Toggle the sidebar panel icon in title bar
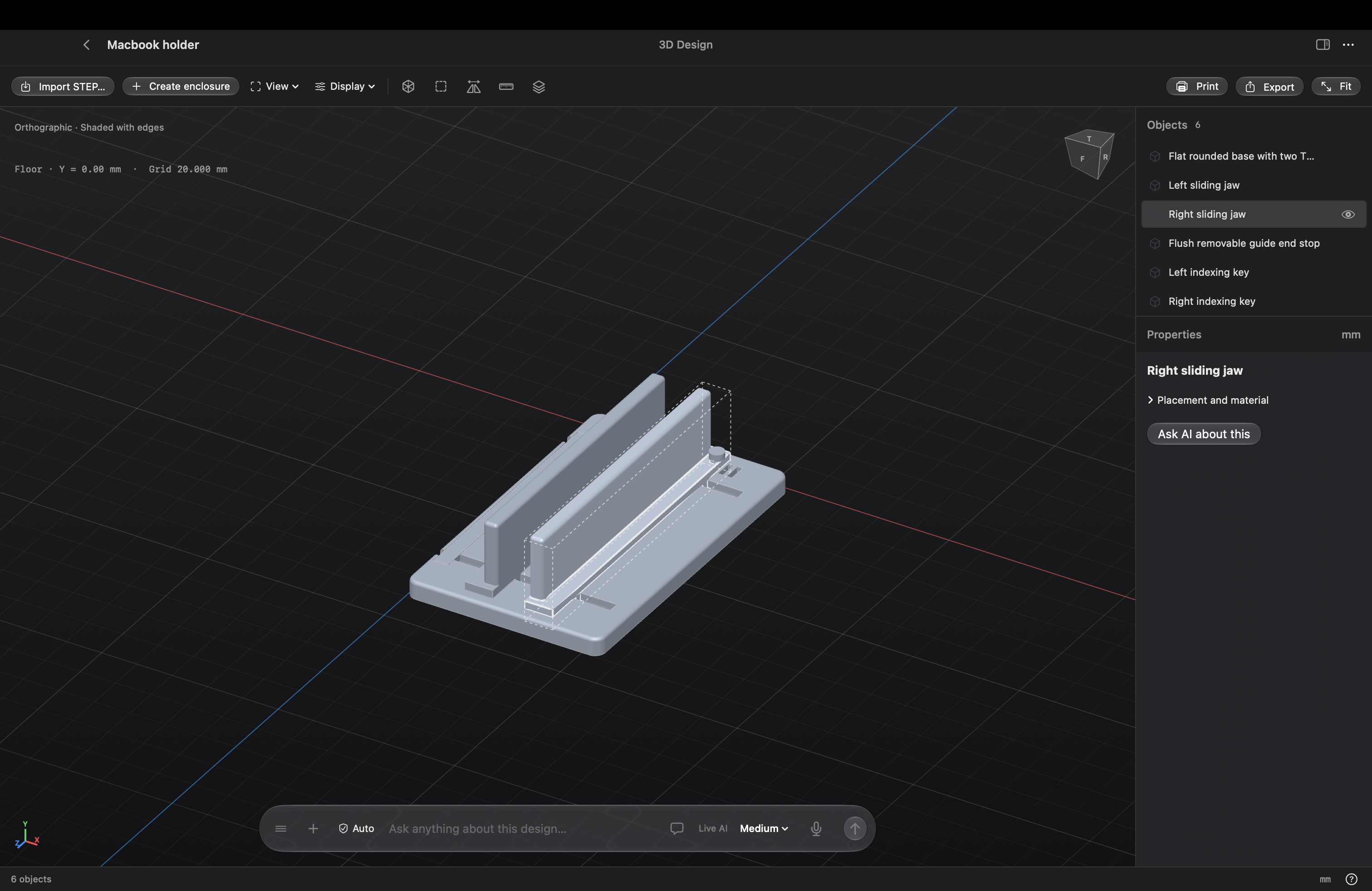The height and width of the screenshot is (891, 1372). pos(1323,45)
